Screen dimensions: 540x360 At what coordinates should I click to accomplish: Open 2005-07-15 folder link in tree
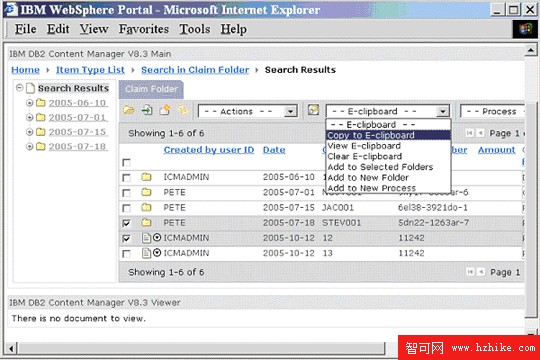(x=77, y=132)
